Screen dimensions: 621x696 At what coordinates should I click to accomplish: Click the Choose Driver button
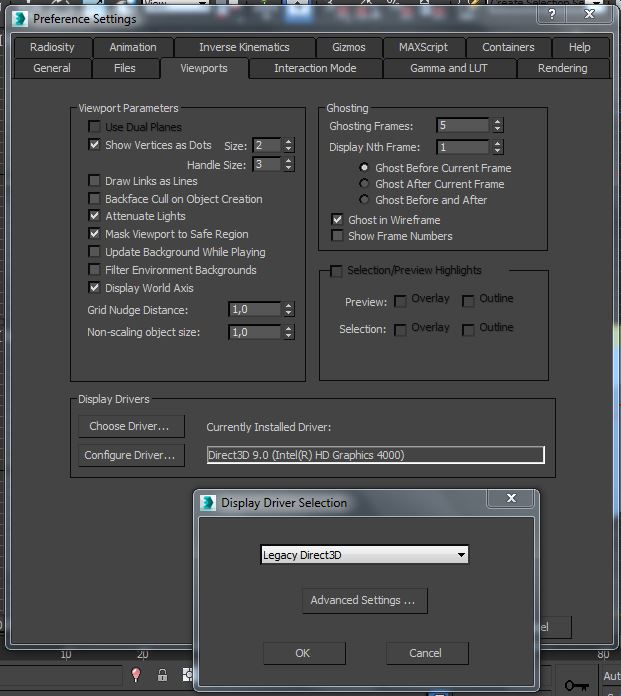coord(131,426)
